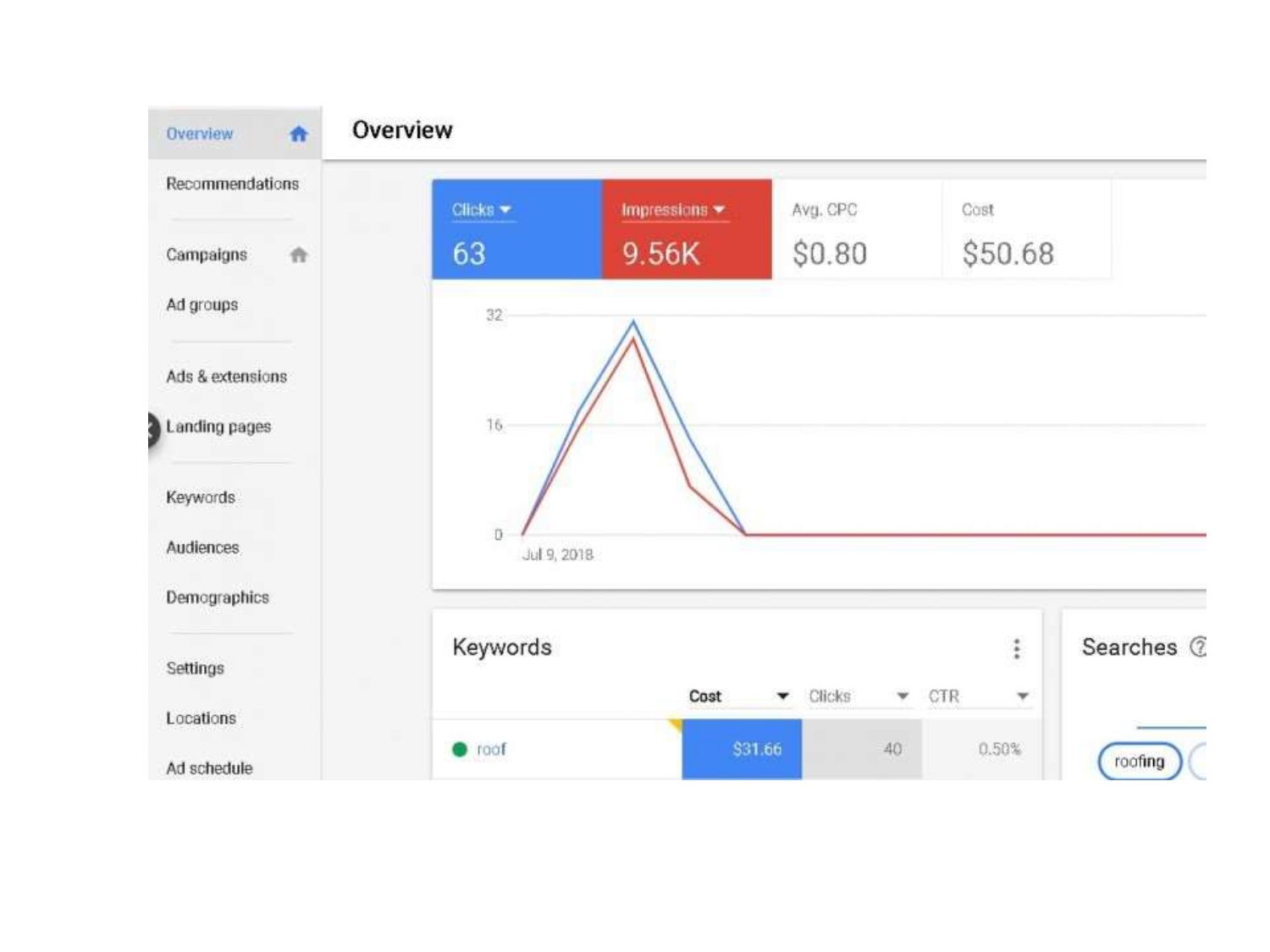
Task: Open the Clicks column dropdown in Keywords
Action: 903,696
